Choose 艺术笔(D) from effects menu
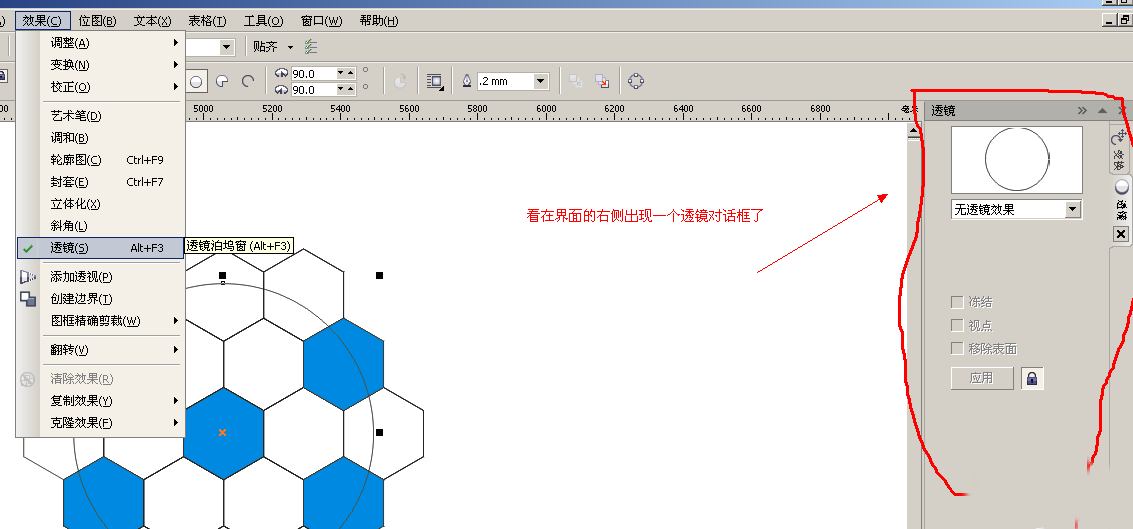 100,116
